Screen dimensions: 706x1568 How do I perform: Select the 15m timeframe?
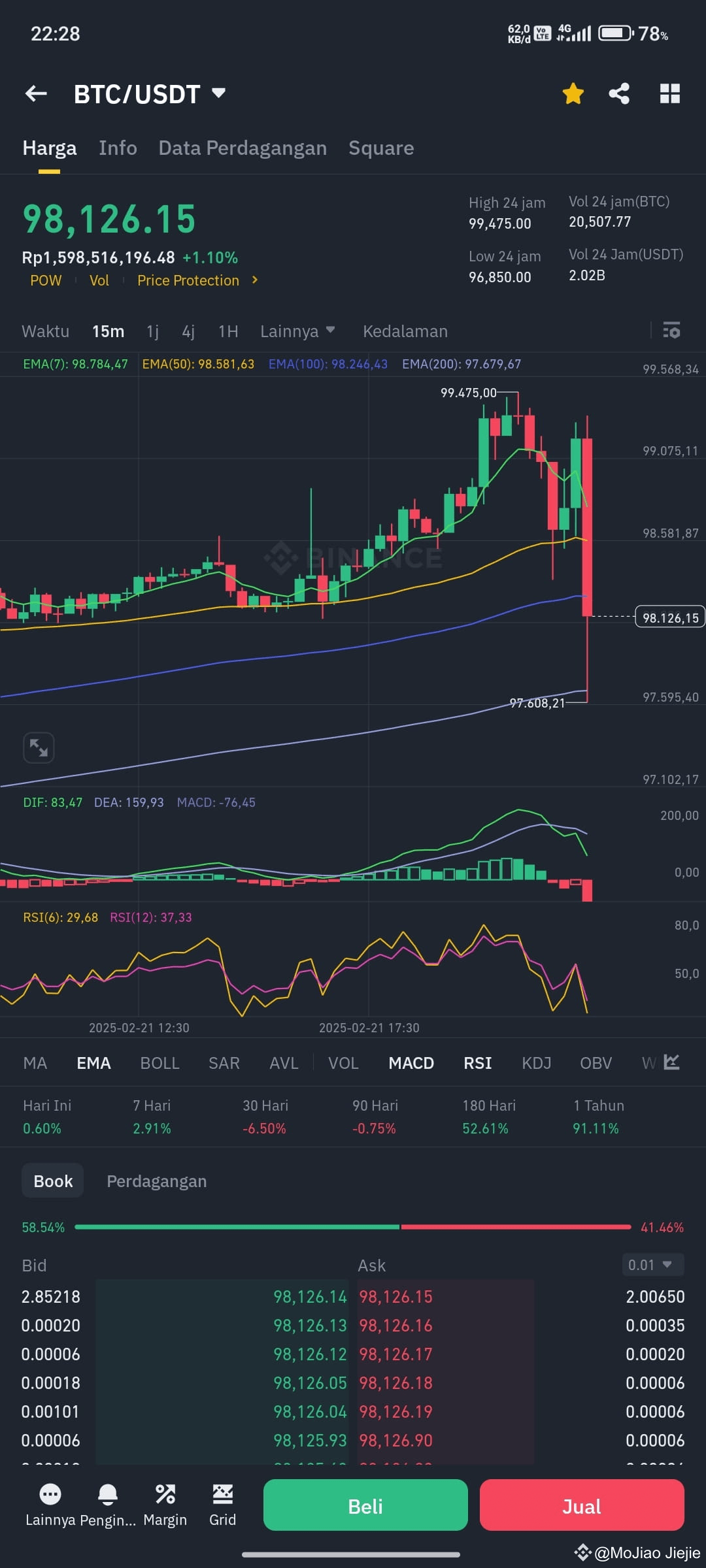tap(108, 331)
